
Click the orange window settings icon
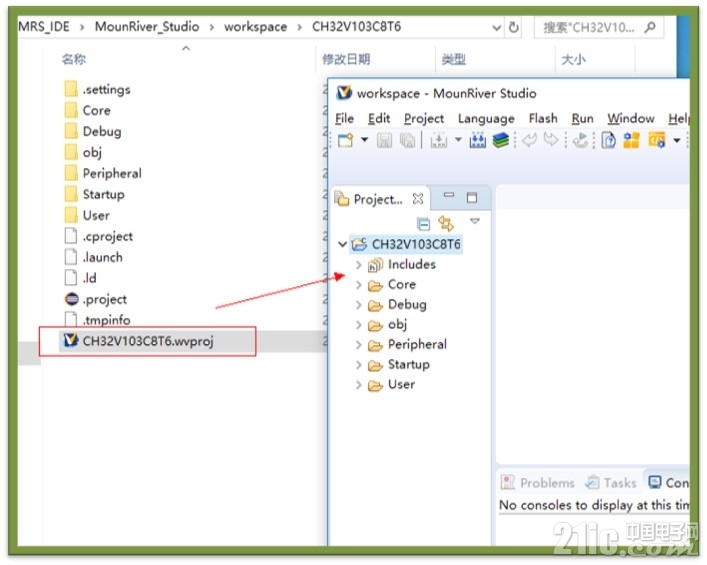tap(656, 140)
